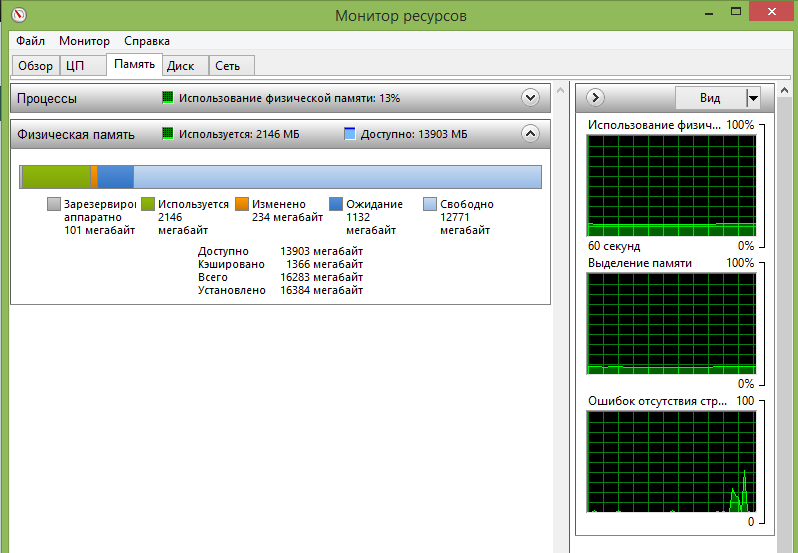Click the 'Доступно: 13903 МБ' header text
Screen dimensions: 798x553
point(414,134)
